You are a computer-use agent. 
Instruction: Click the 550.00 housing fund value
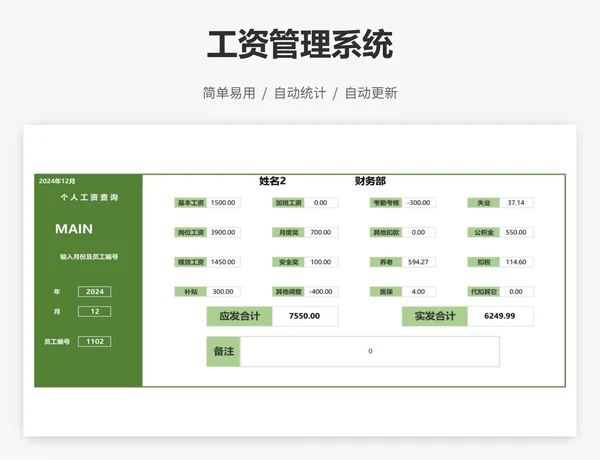(x=516, y=232)
